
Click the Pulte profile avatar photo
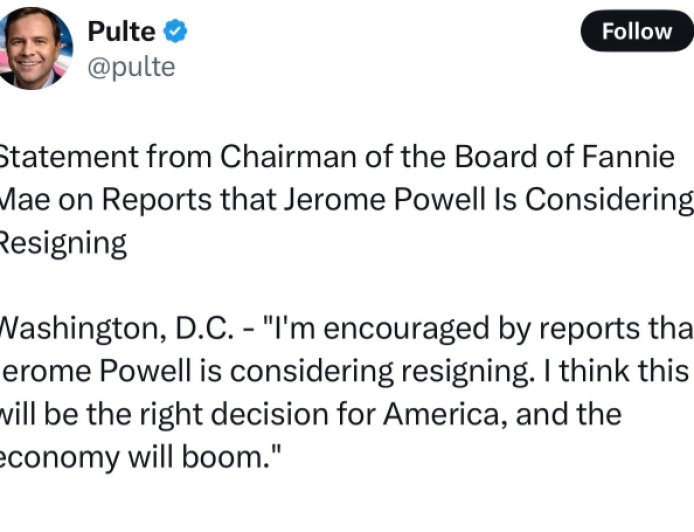click(37, 46)
